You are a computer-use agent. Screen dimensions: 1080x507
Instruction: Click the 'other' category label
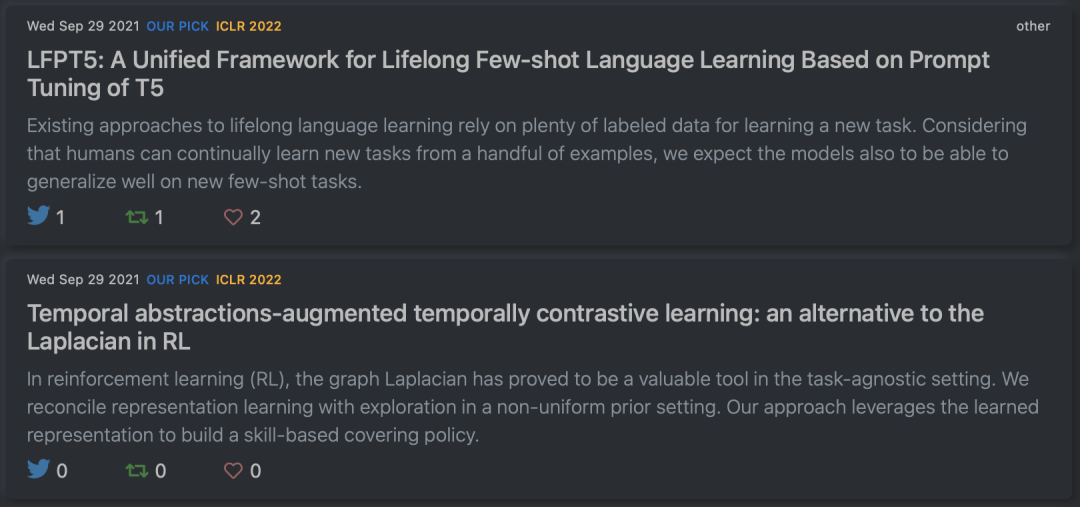1033,26
